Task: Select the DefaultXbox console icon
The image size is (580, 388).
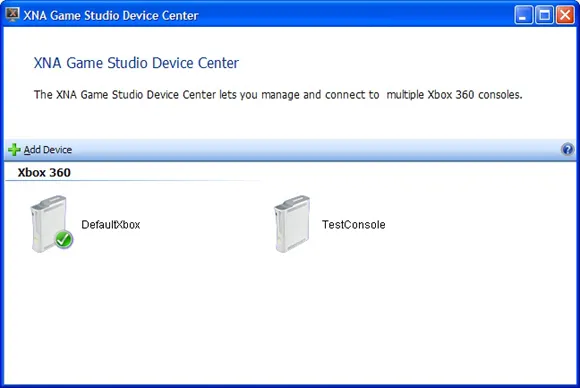Action: point(51,224)
